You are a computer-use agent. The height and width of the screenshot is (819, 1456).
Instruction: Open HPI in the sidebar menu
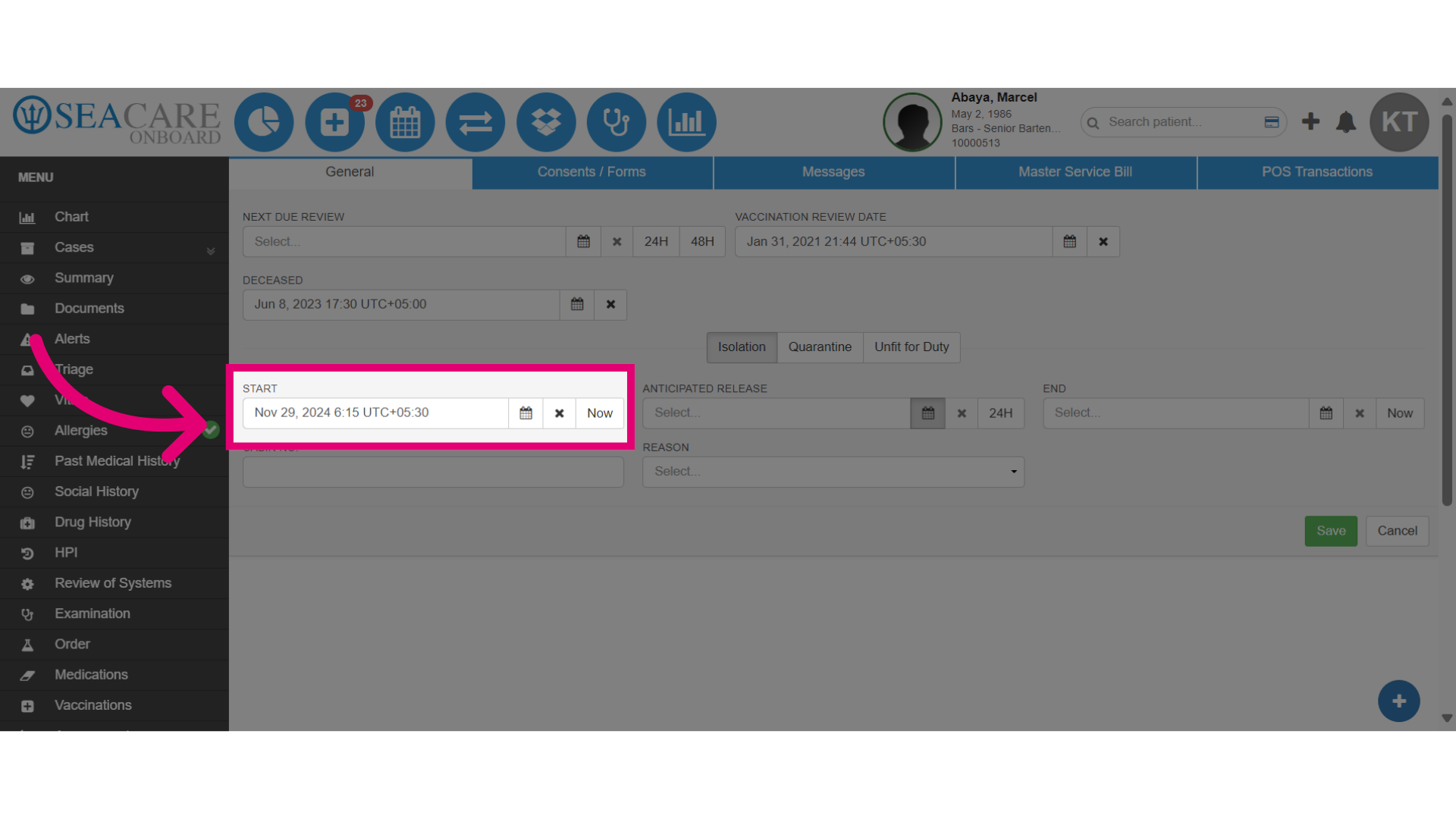point(114,553)
